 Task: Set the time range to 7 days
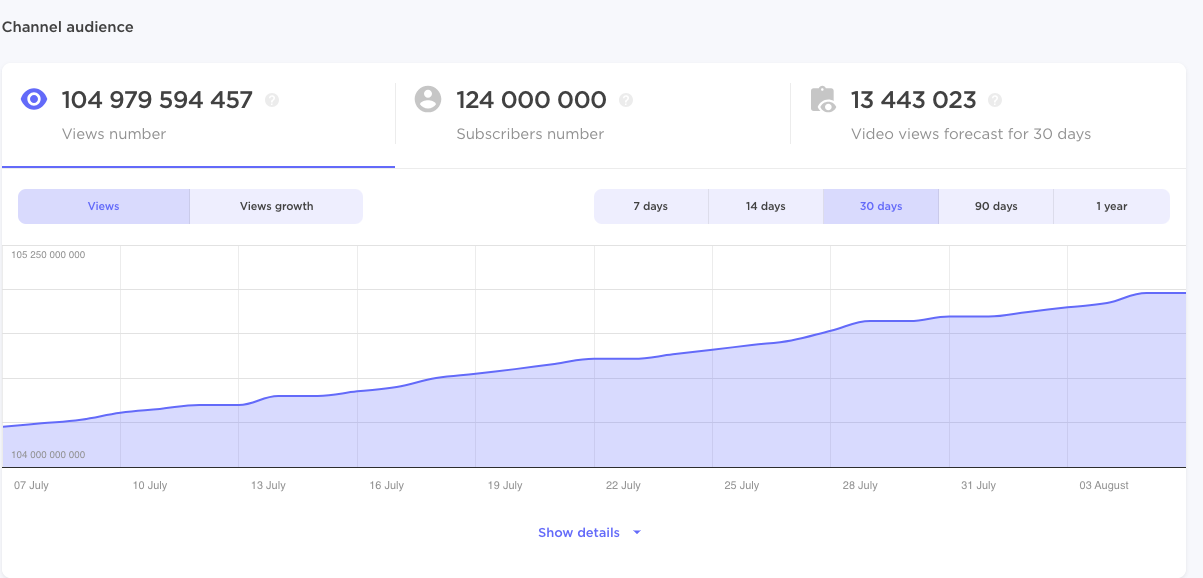click(x=650, y=206)
